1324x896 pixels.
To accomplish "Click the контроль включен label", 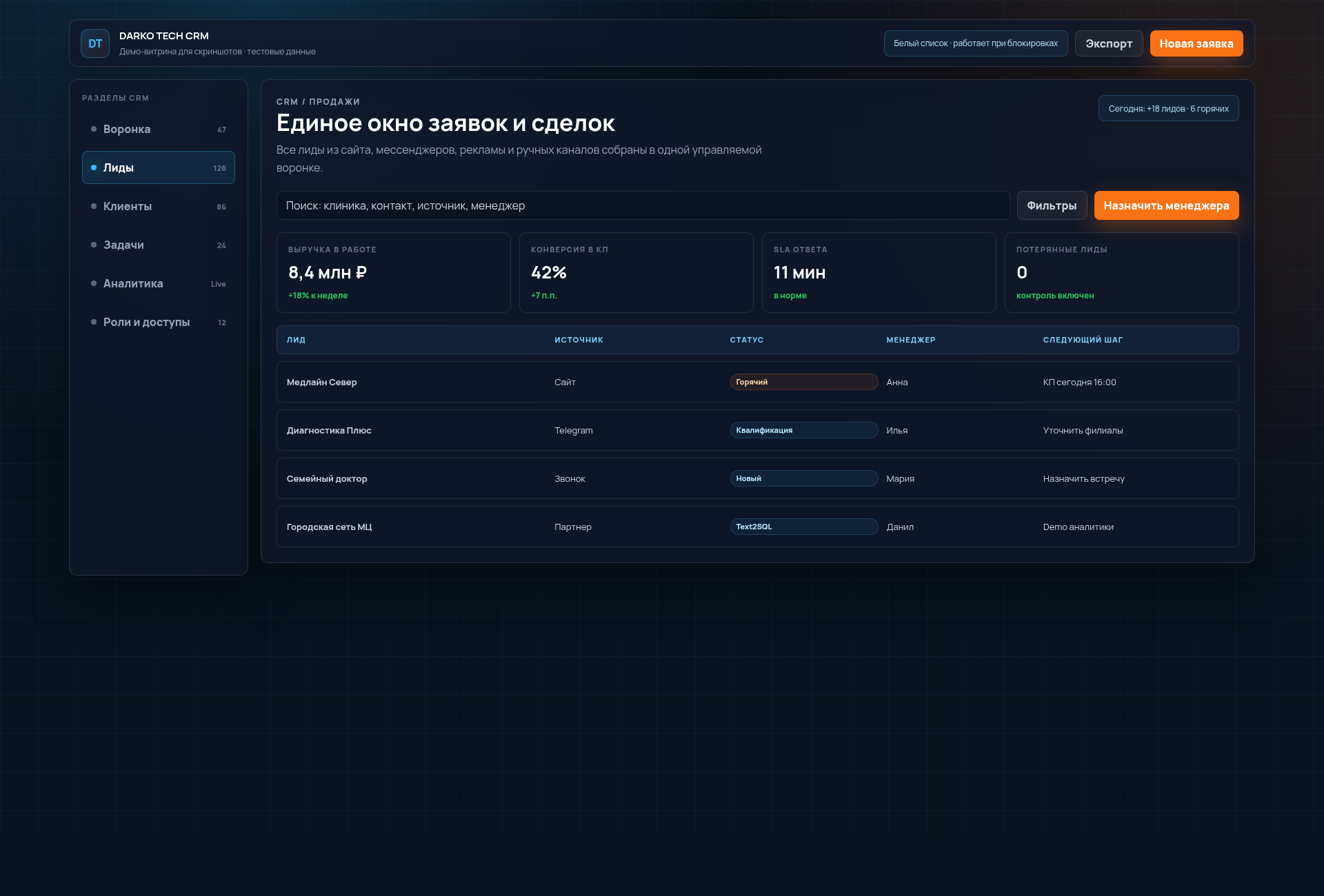I will coord(1055,295).
